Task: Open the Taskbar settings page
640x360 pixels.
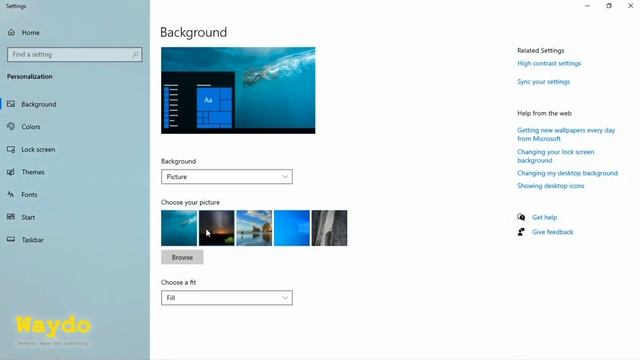Action: 33,240
